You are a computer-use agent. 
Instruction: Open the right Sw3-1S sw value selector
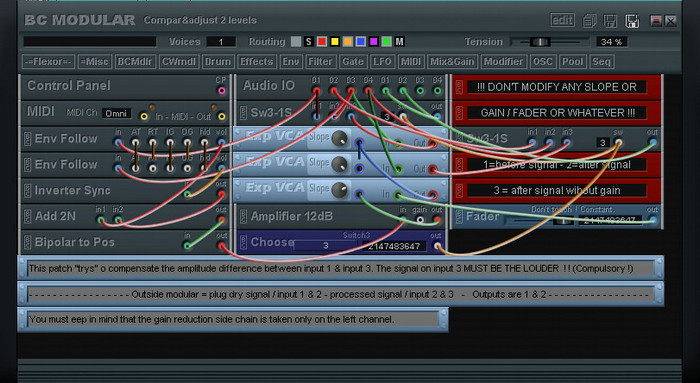tap(603, 142)
